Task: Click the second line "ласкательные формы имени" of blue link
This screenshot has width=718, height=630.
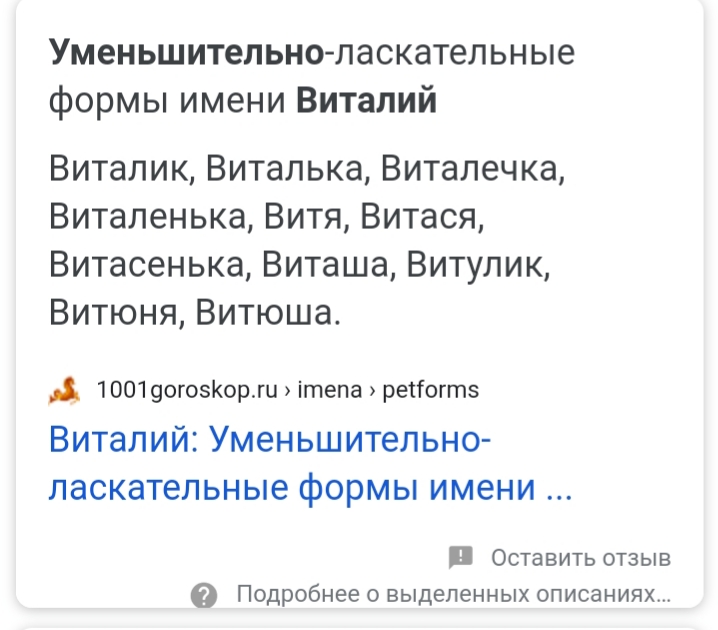Action: tap(310, 489)
